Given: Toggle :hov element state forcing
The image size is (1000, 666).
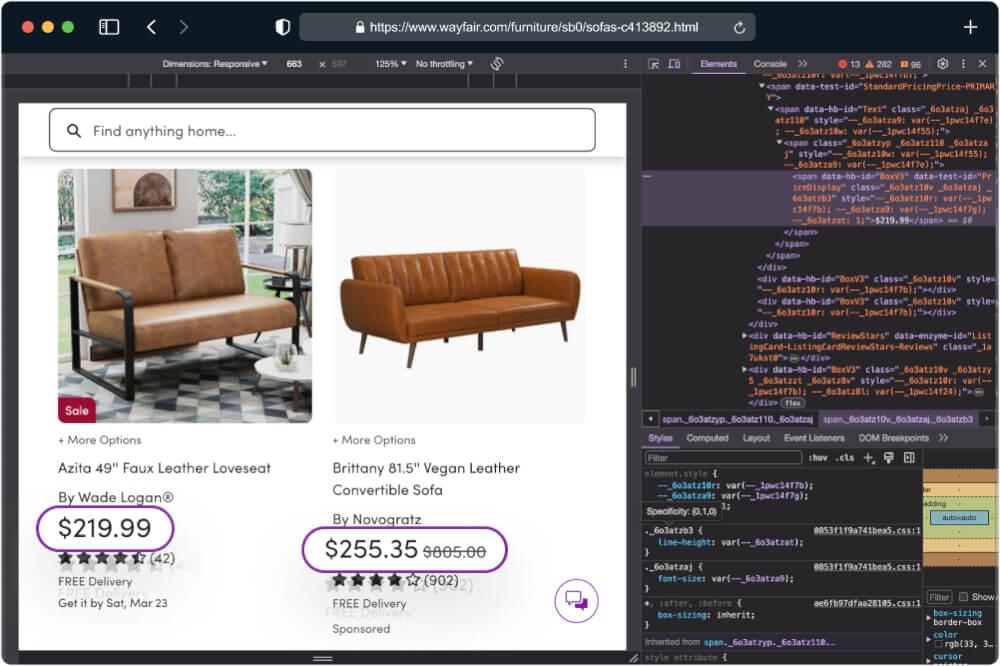Looking at the screenshot, I should coord(819,456).
